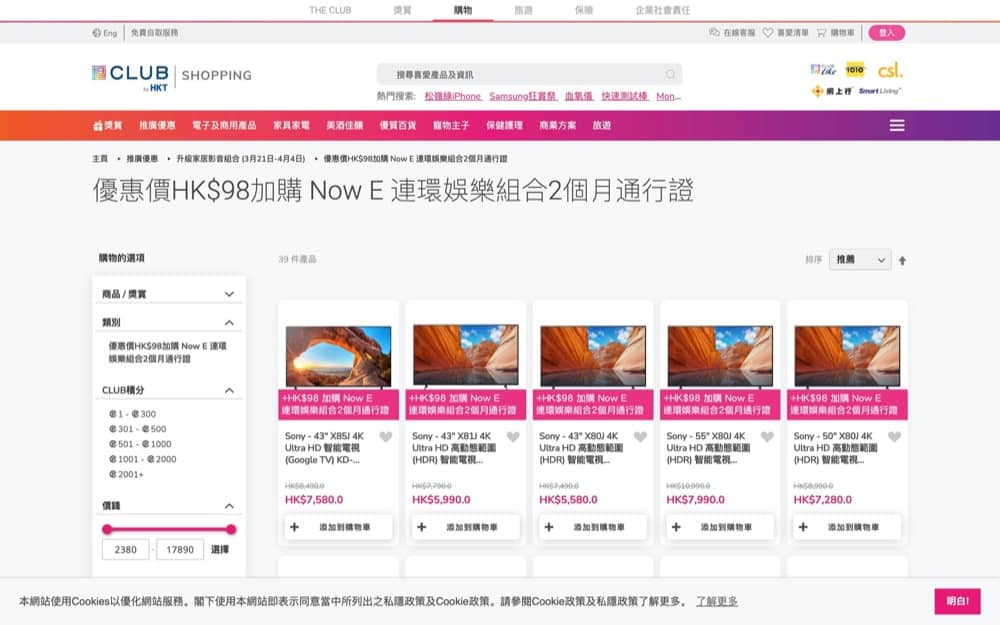This screenshot has width=1000, height=625.
Task: Open the 推薦 sort dropdown
Action: tap(860, 260)
